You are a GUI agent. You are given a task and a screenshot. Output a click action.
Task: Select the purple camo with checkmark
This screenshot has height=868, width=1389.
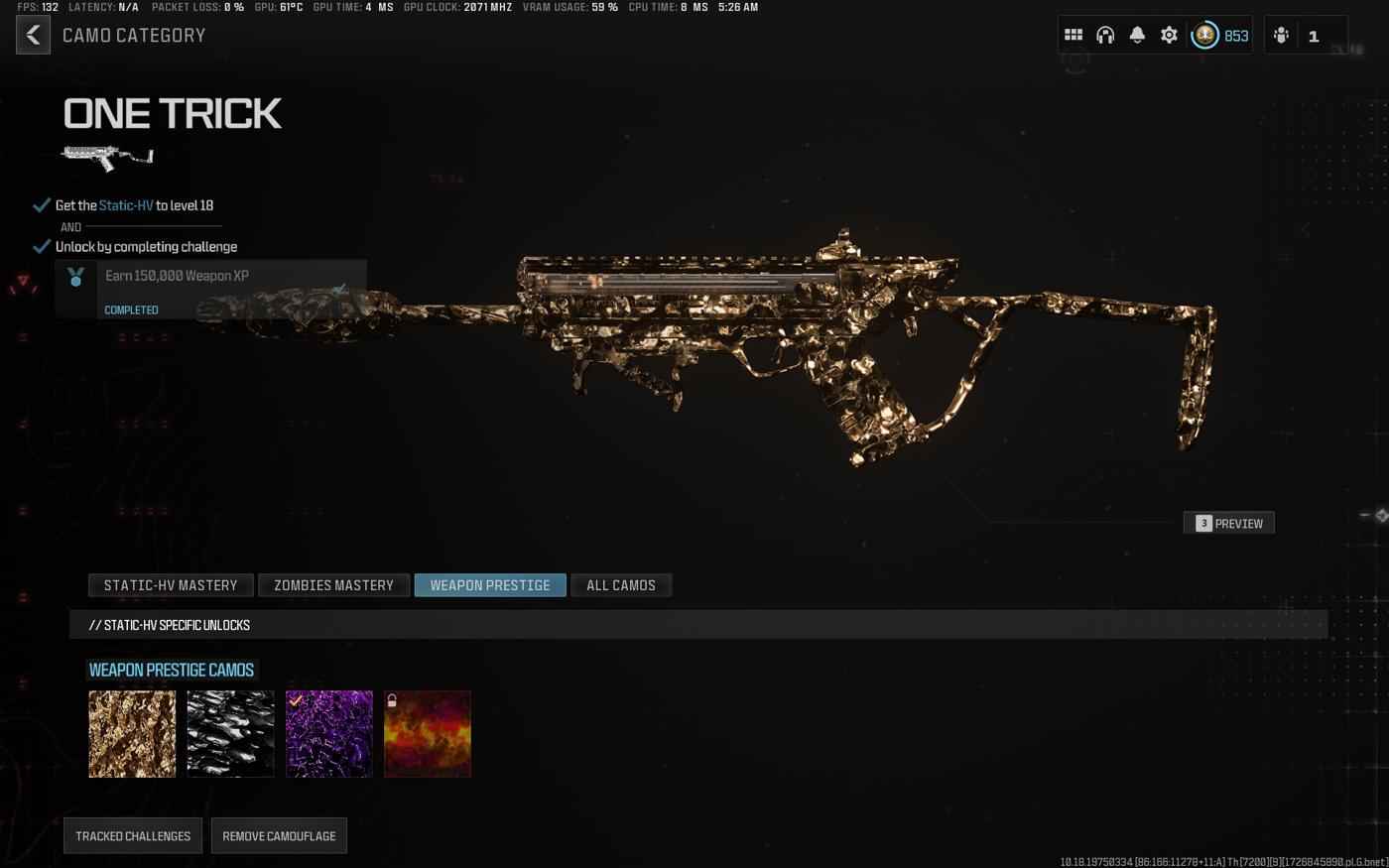click(329, 734)
